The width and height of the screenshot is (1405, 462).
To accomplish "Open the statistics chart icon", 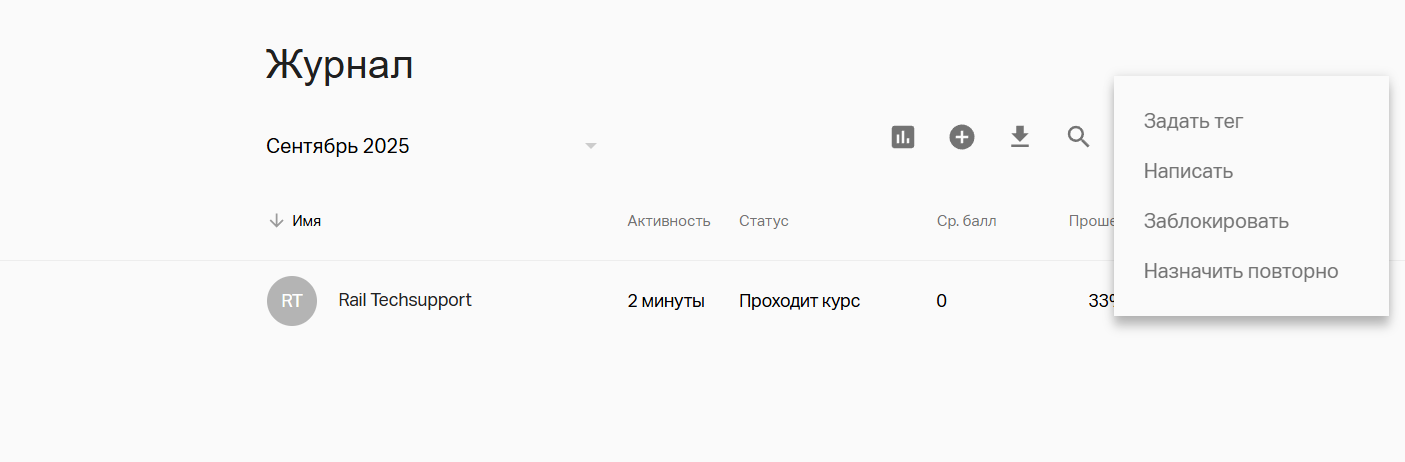I will click(x=903, y=137).
